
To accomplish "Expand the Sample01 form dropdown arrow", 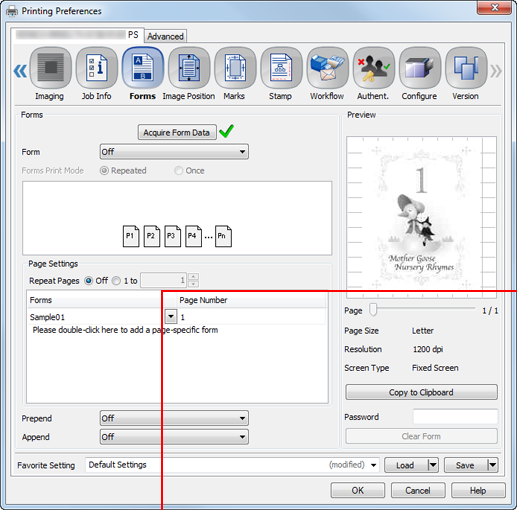I will (x=171, y=316).
